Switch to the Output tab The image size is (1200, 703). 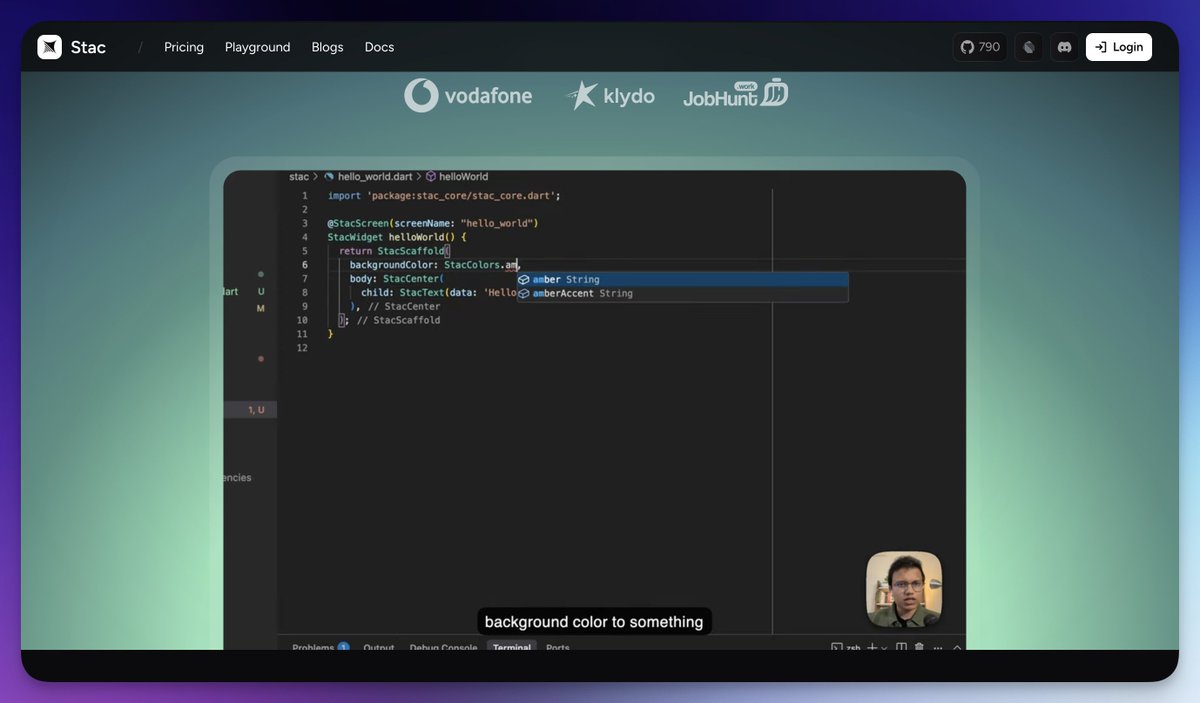[378, 647]
